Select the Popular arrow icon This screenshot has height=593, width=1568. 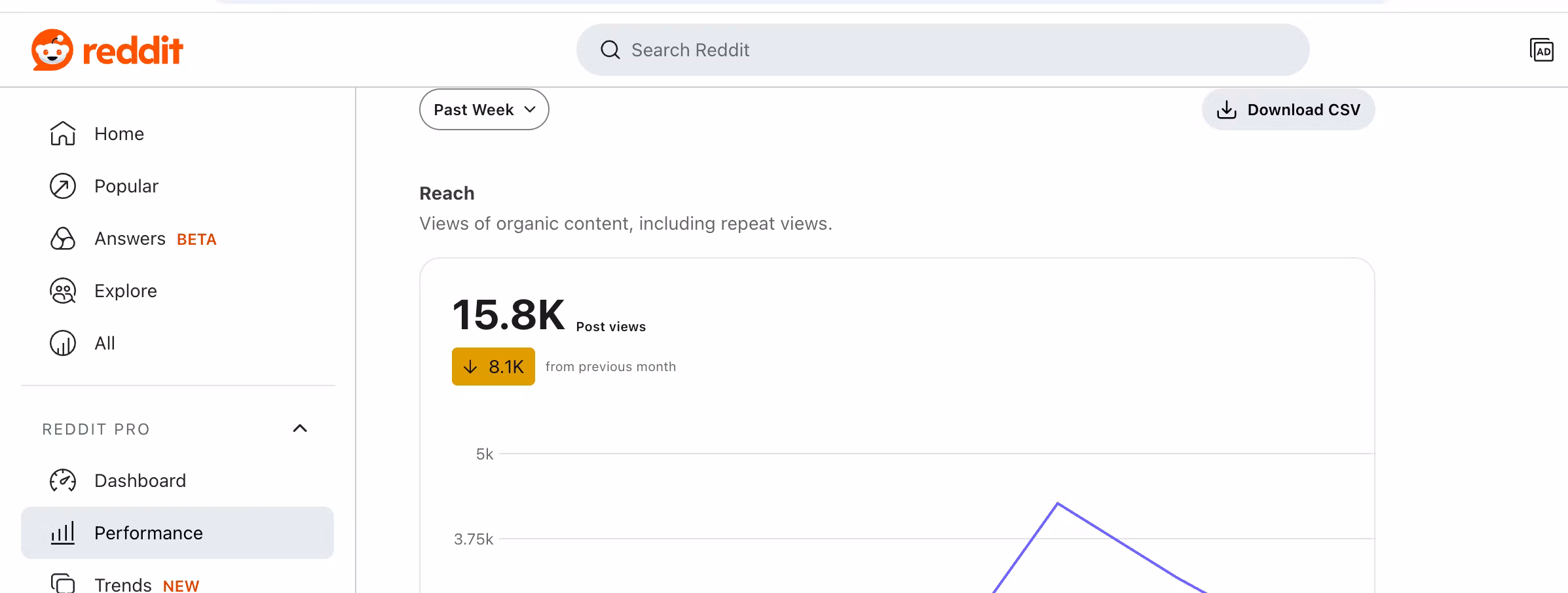click(63, 186)
